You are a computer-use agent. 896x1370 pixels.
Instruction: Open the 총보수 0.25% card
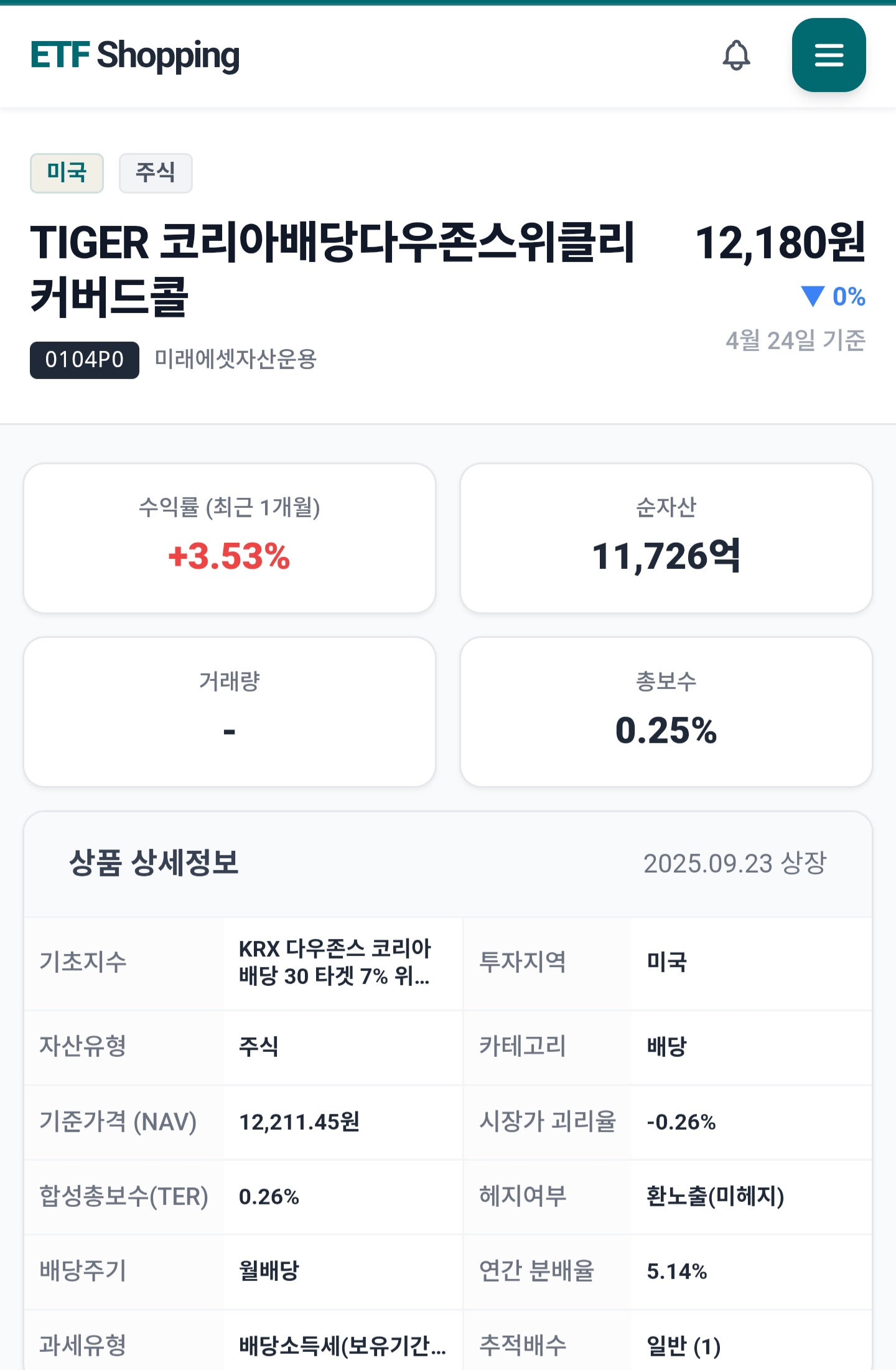tap(666, 712)
